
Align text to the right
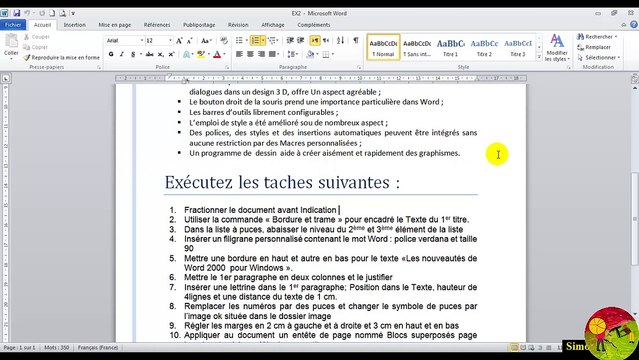pos(261,54)
